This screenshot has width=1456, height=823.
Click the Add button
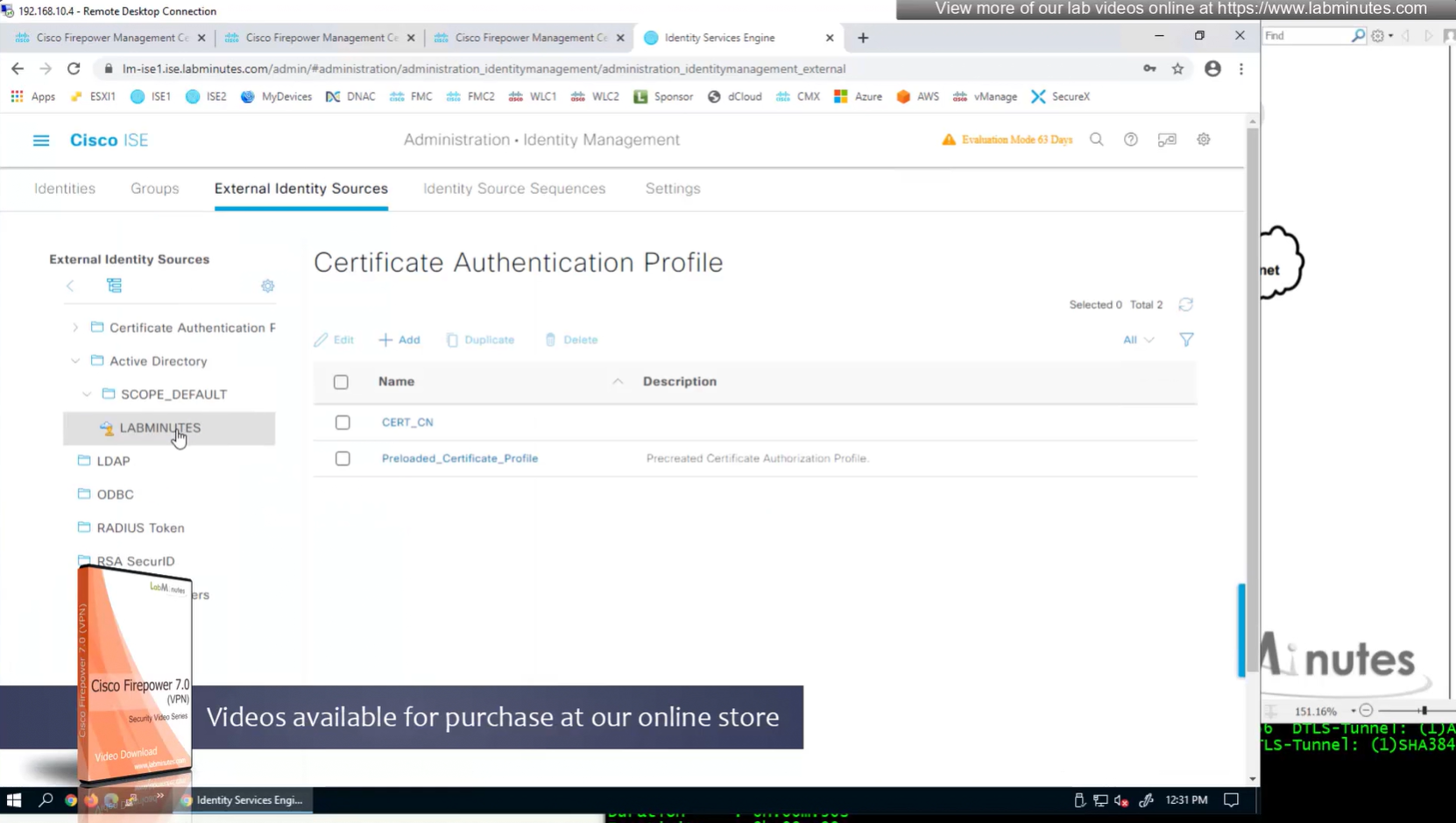pyautogui.click(x=399, y=340)
